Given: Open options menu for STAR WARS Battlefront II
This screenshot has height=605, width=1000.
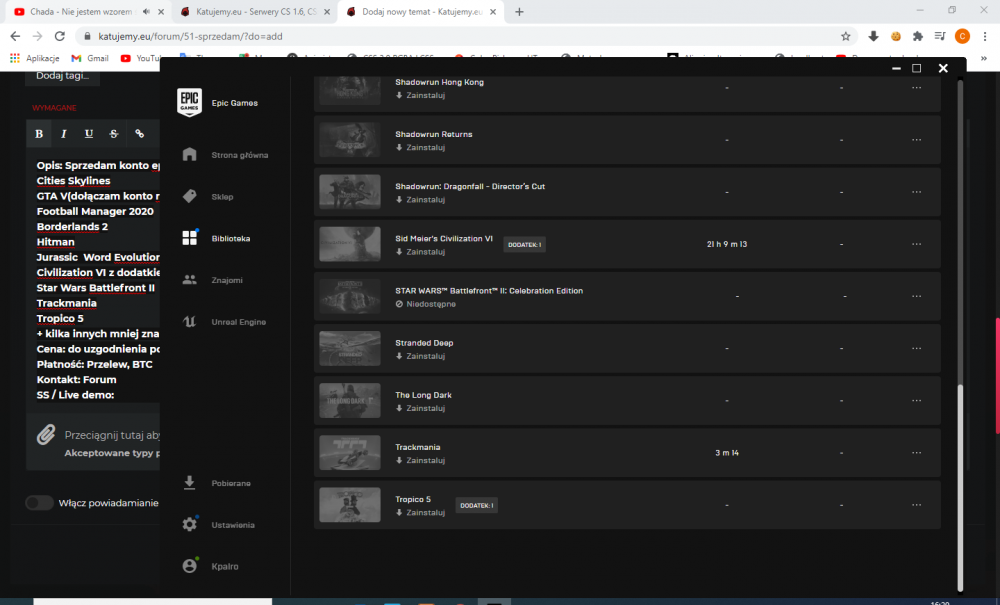Looking at the screenshot, I should 916,296.
